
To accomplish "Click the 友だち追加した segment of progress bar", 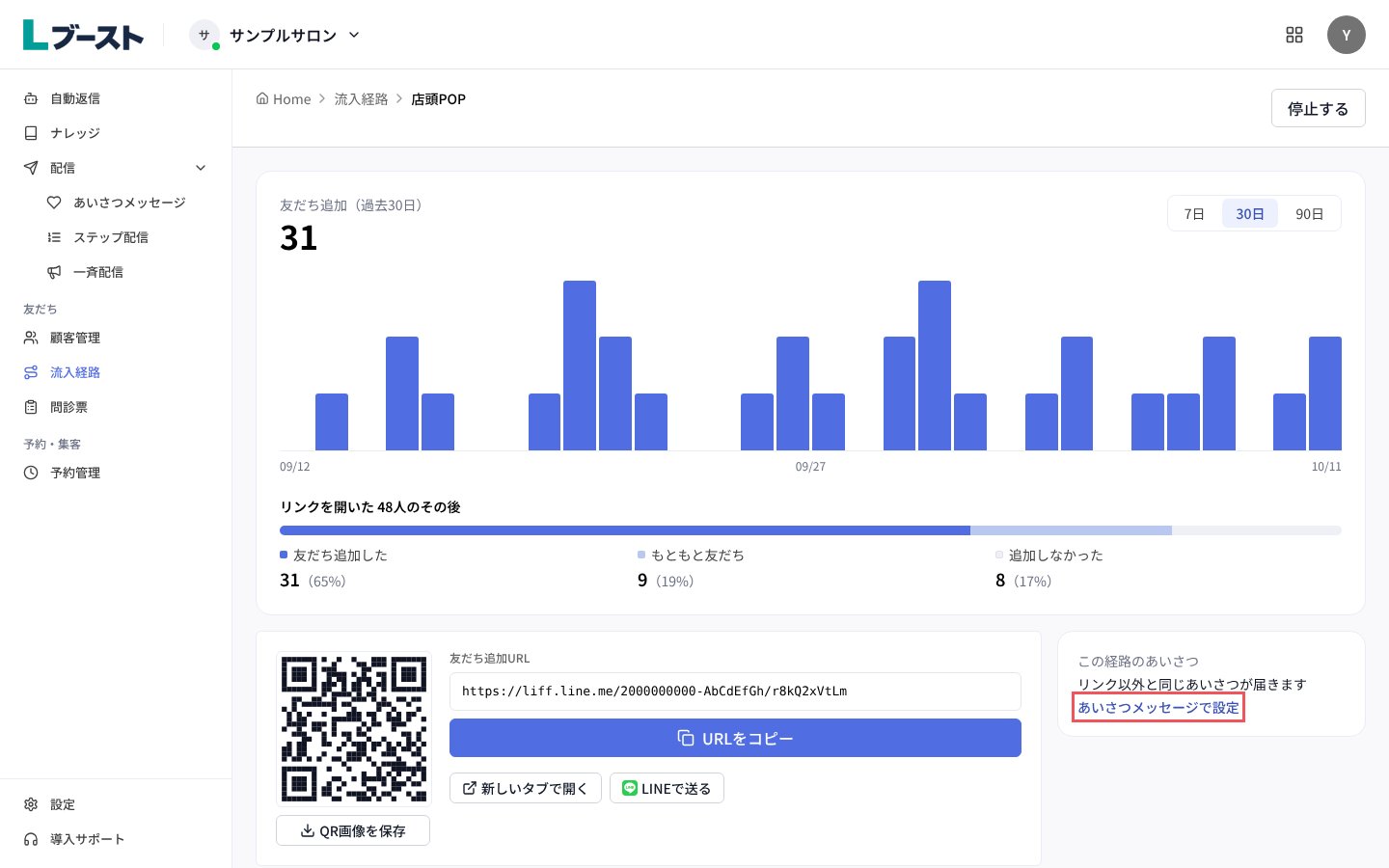I will click(x=625, y=530).
